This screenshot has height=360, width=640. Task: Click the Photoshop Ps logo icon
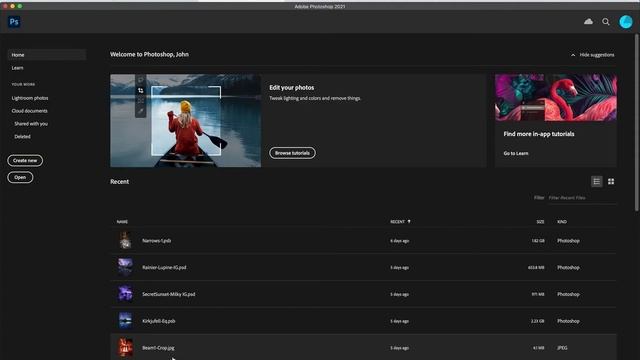14,22
